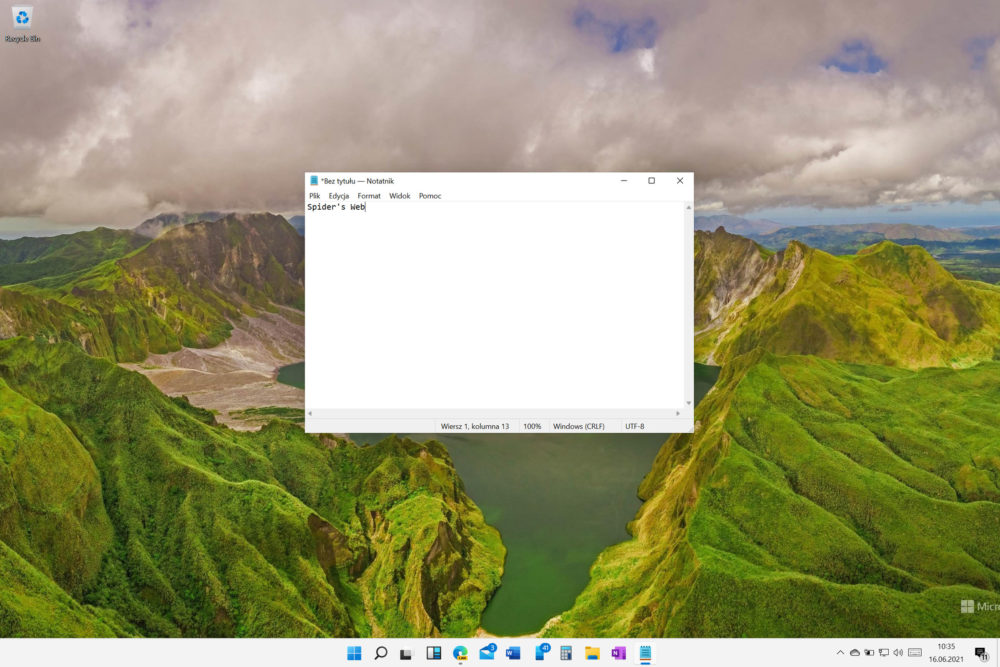Click the battery tray icon
Image resolution: width=1000 pixels, height=667 pixels.
(x=869, y=652)
